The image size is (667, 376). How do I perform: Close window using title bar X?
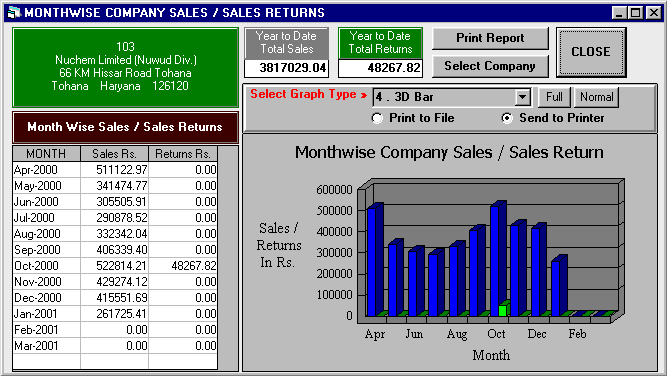653,13
